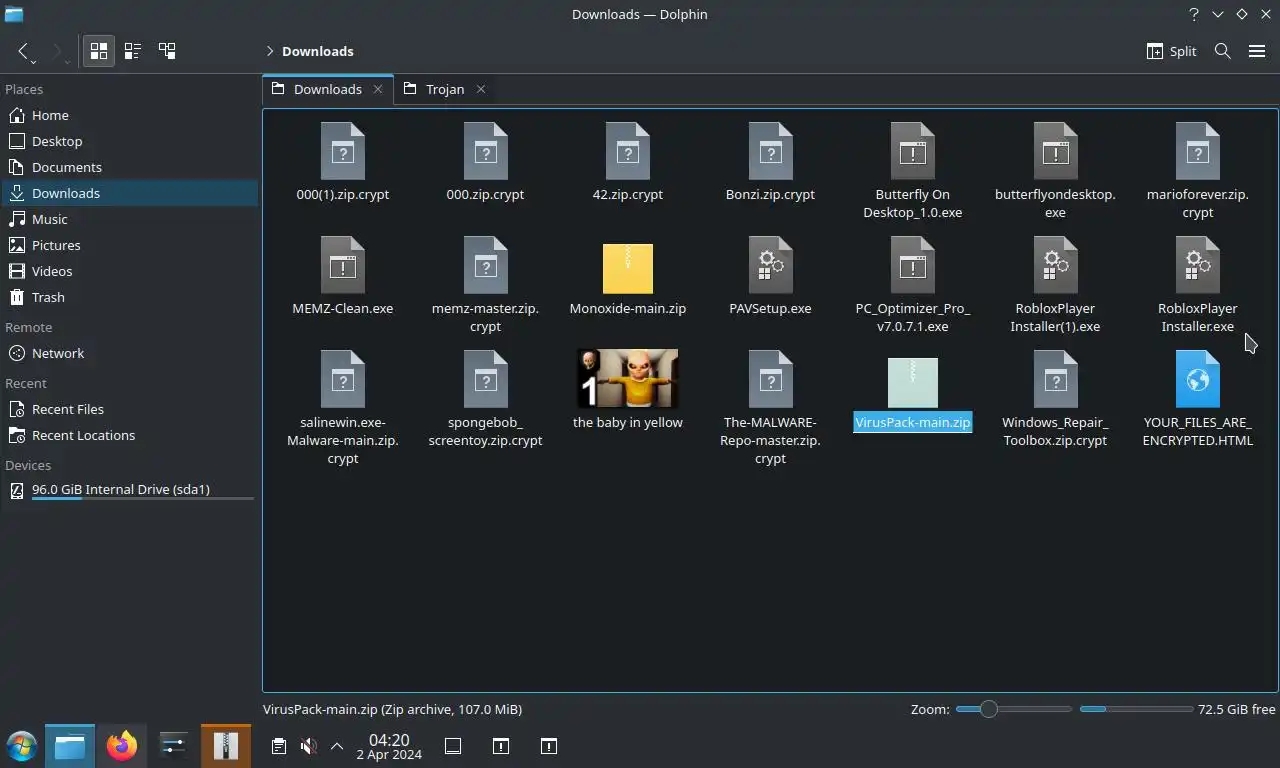Select The-MALWARE-Repo-master.zip.crypt icon
The width and height of the screenshot is (1280, 768).
point(770,379)
